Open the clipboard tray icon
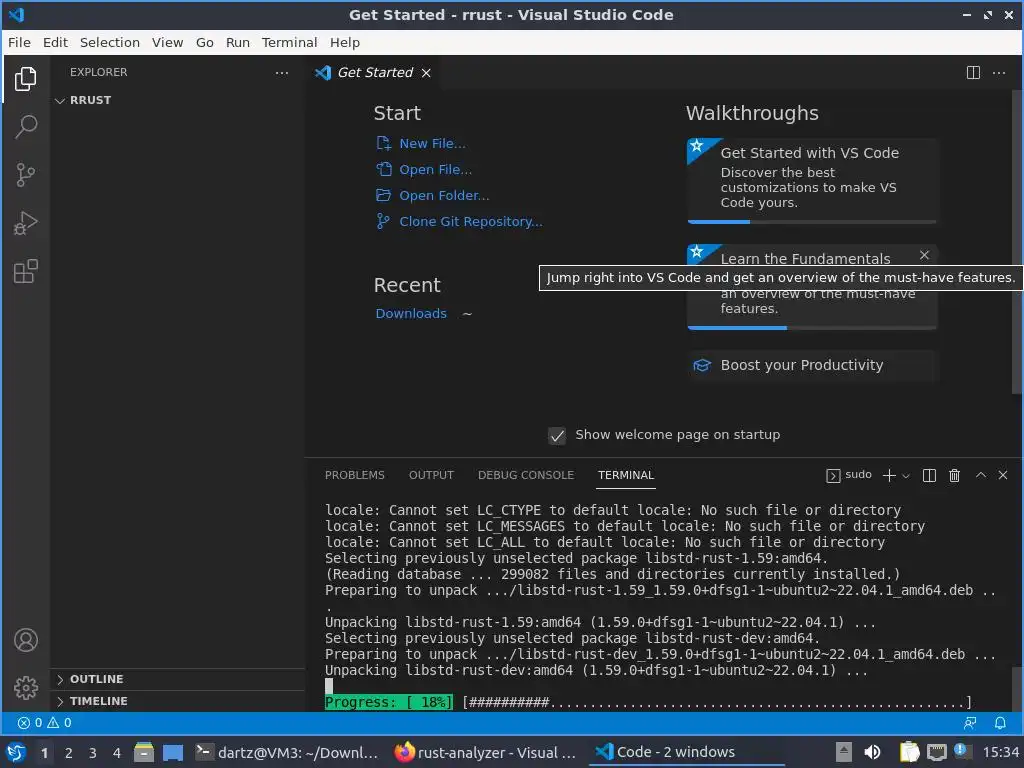Viewport: 1024px width, 768px height. [909, 752]
